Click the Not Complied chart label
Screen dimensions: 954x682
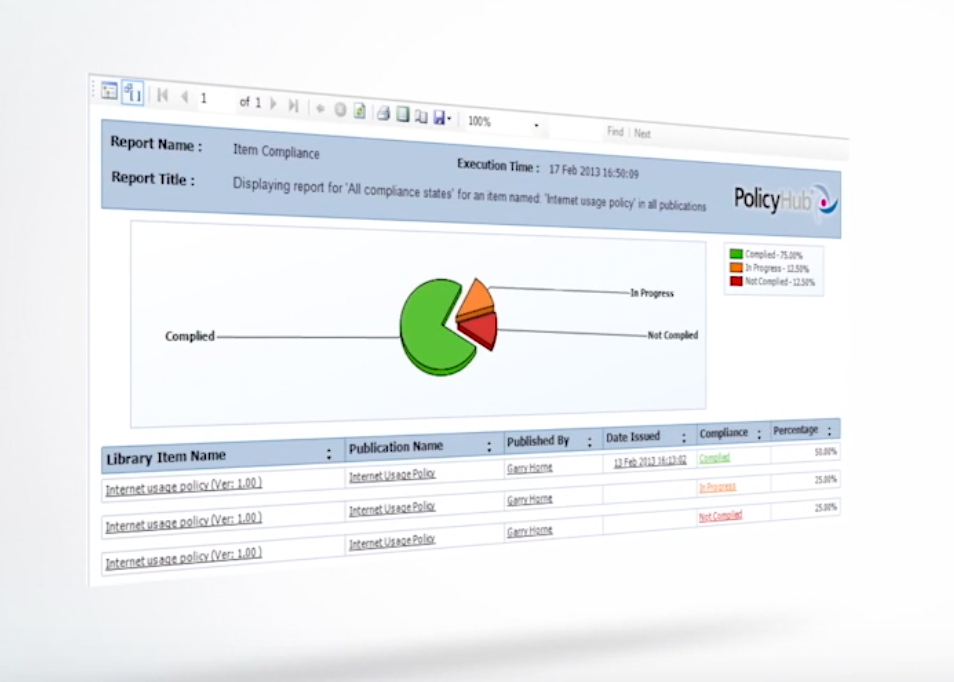[673, 335]
